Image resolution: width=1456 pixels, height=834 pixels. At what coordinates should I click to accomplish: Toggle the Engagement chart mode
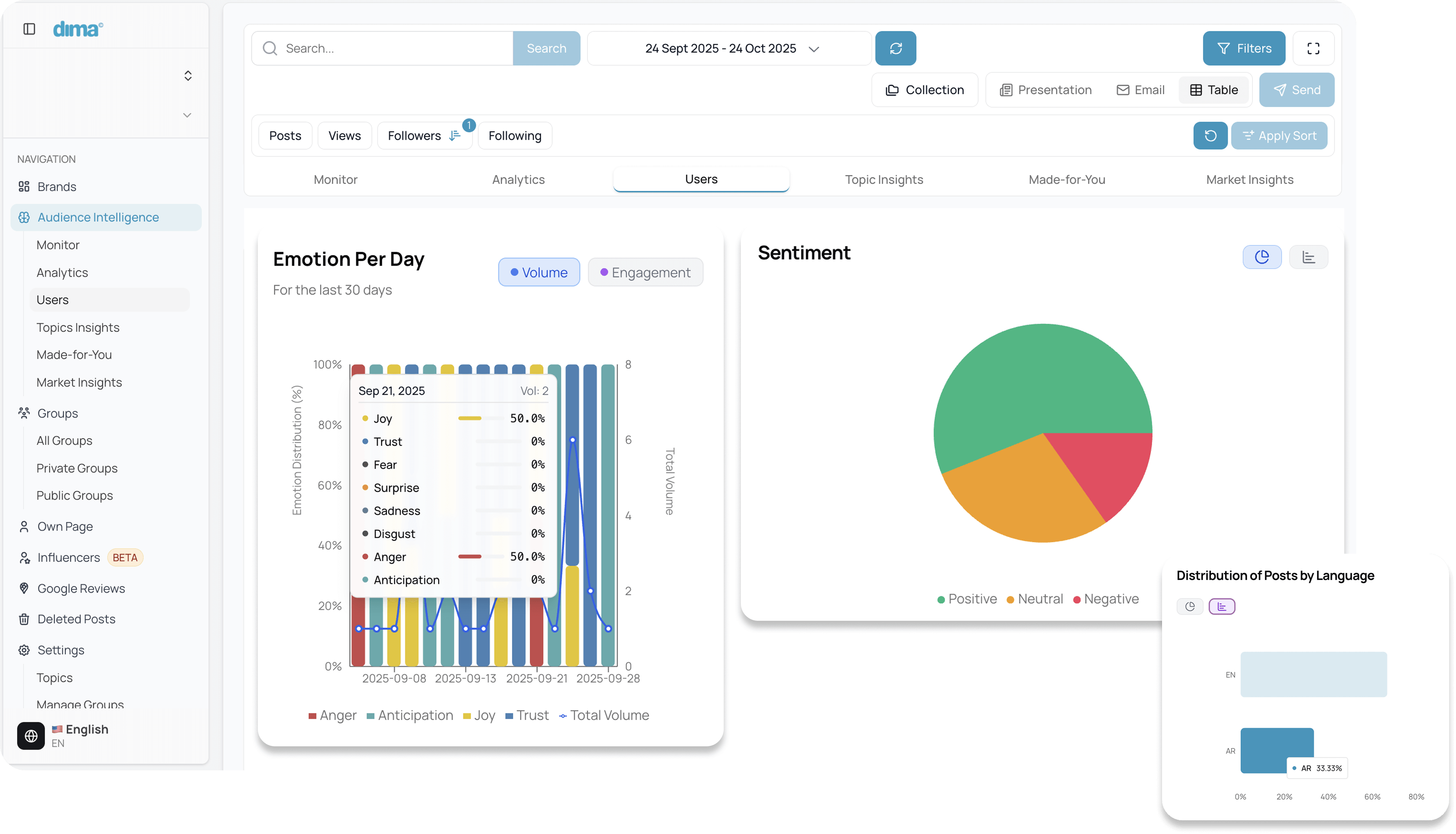[645, 273]
